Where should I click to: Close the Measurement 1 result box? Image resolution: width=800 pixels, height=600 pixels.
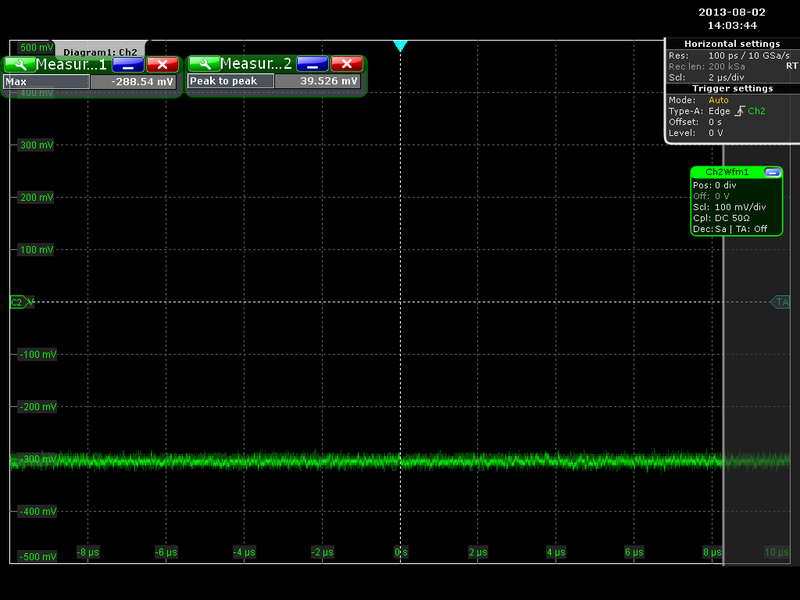coord(161,64)
